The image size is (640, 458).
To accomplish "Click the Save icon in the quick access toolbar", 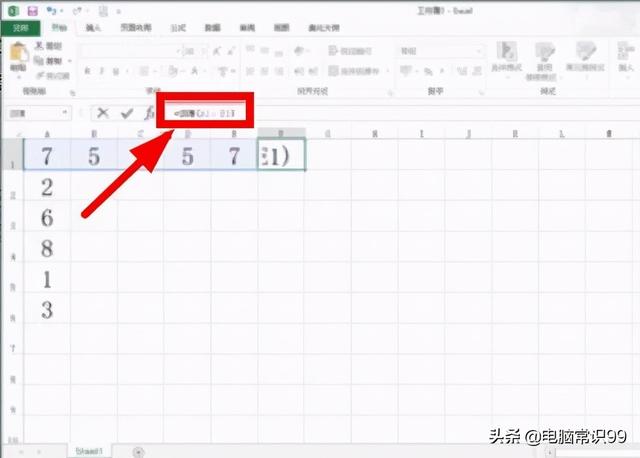I will pos(32,11).
